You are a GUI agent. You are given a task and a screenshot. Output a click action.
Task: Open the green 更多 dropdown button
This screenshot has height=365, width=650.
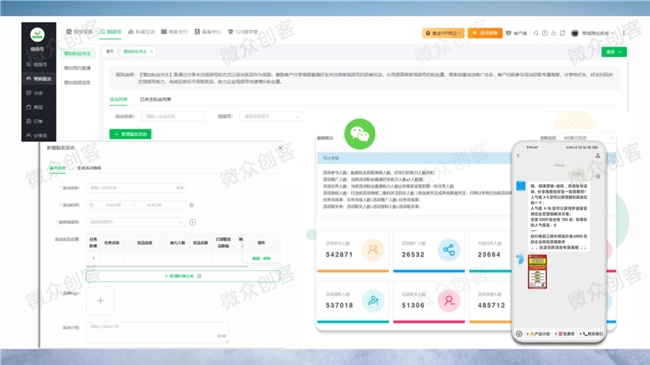click(x=614, y=52)
